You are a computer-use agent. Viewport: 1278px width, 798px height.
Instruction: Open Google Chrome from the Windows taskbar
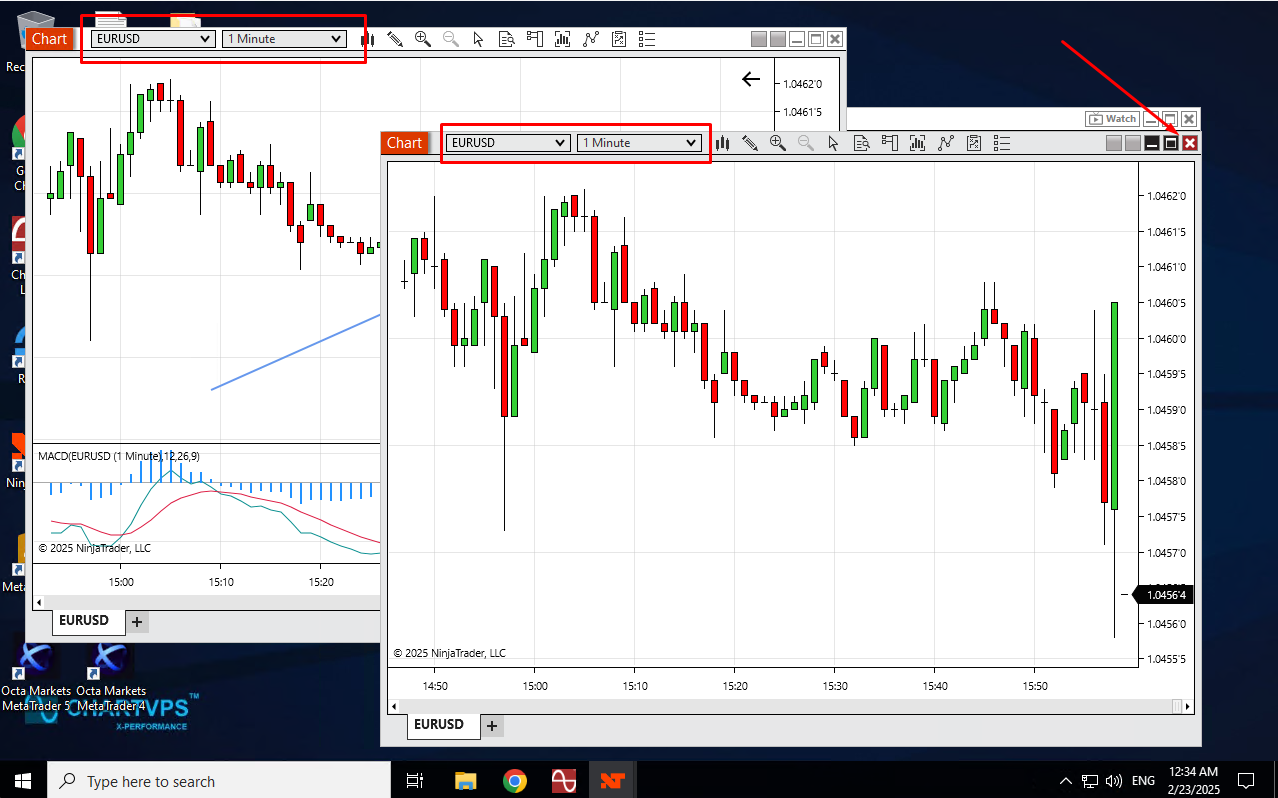click(x=515, y=781)
